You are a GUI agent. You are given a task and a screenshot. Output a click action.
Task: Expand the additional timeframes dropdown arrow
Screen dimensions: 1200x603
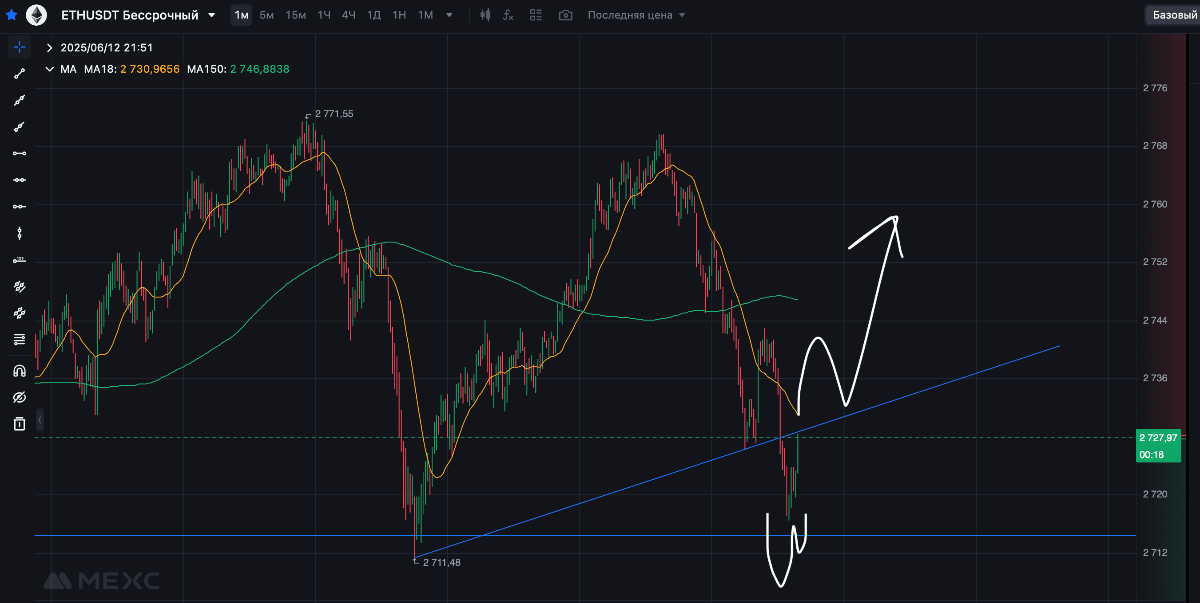coord(449,16)
